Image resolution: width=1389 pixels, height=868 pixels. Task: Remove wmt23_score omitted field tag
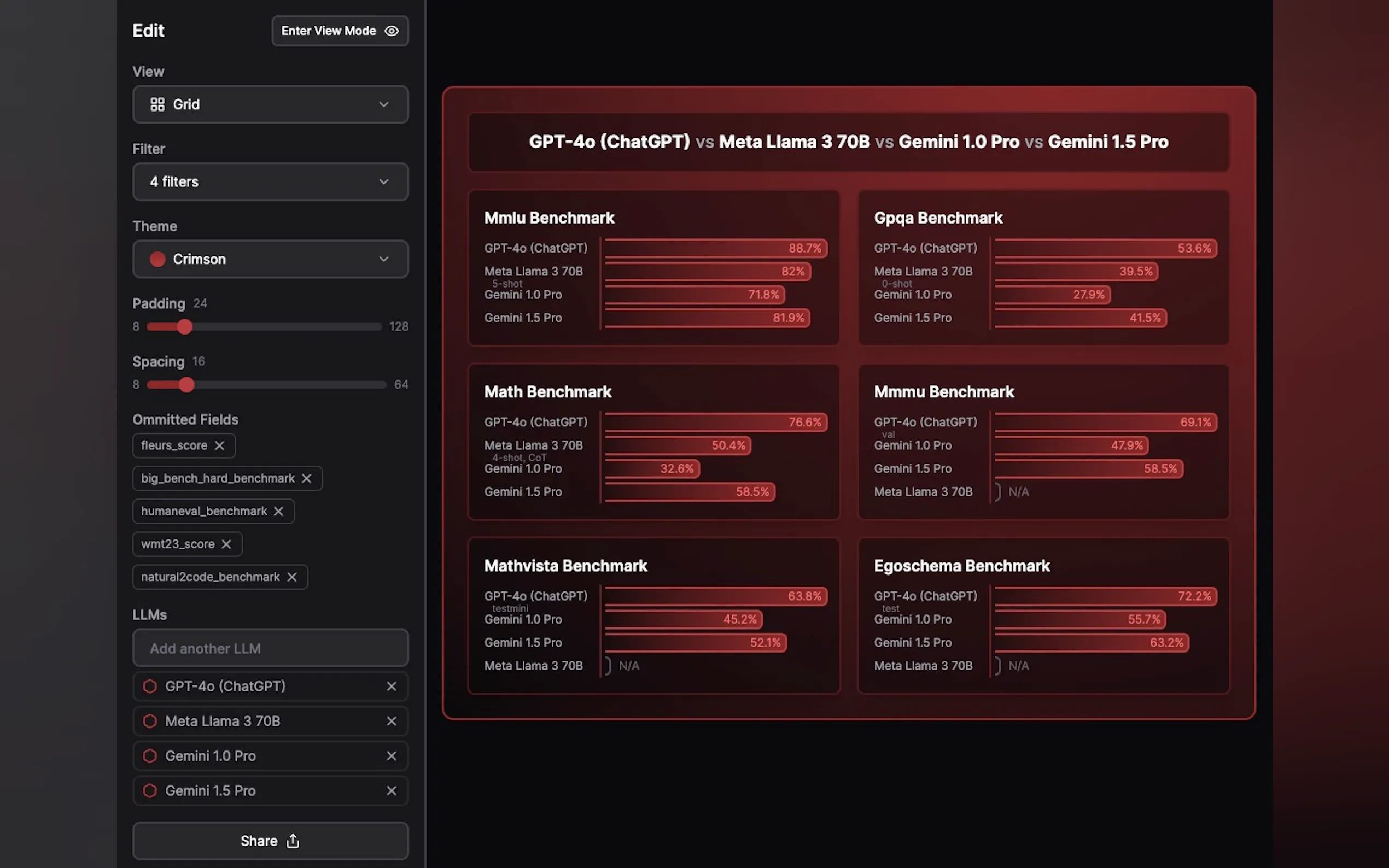pyautogui.click(x=226, y=544)
